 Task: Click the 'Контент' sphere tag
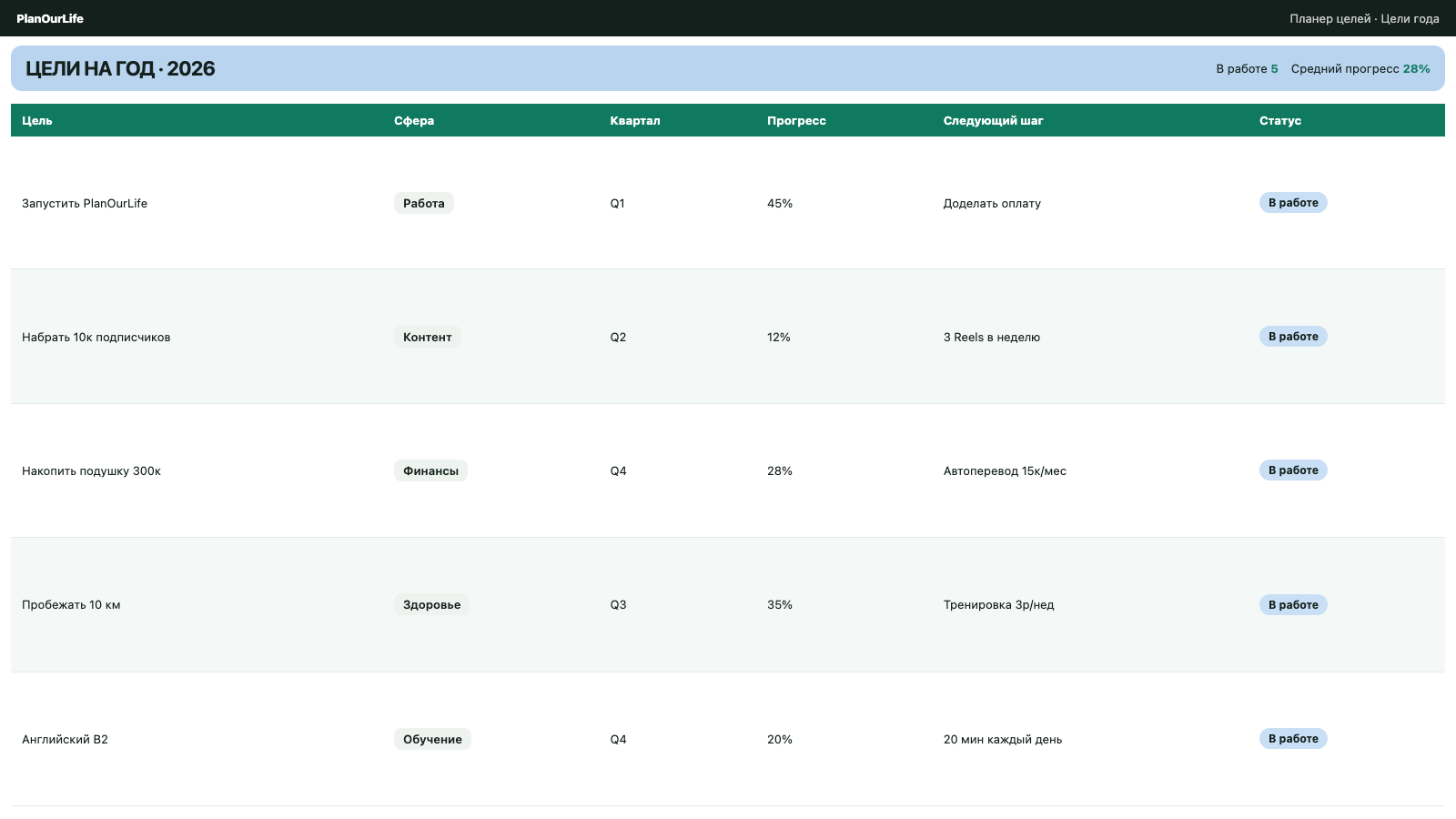click(x=428, y=337)
